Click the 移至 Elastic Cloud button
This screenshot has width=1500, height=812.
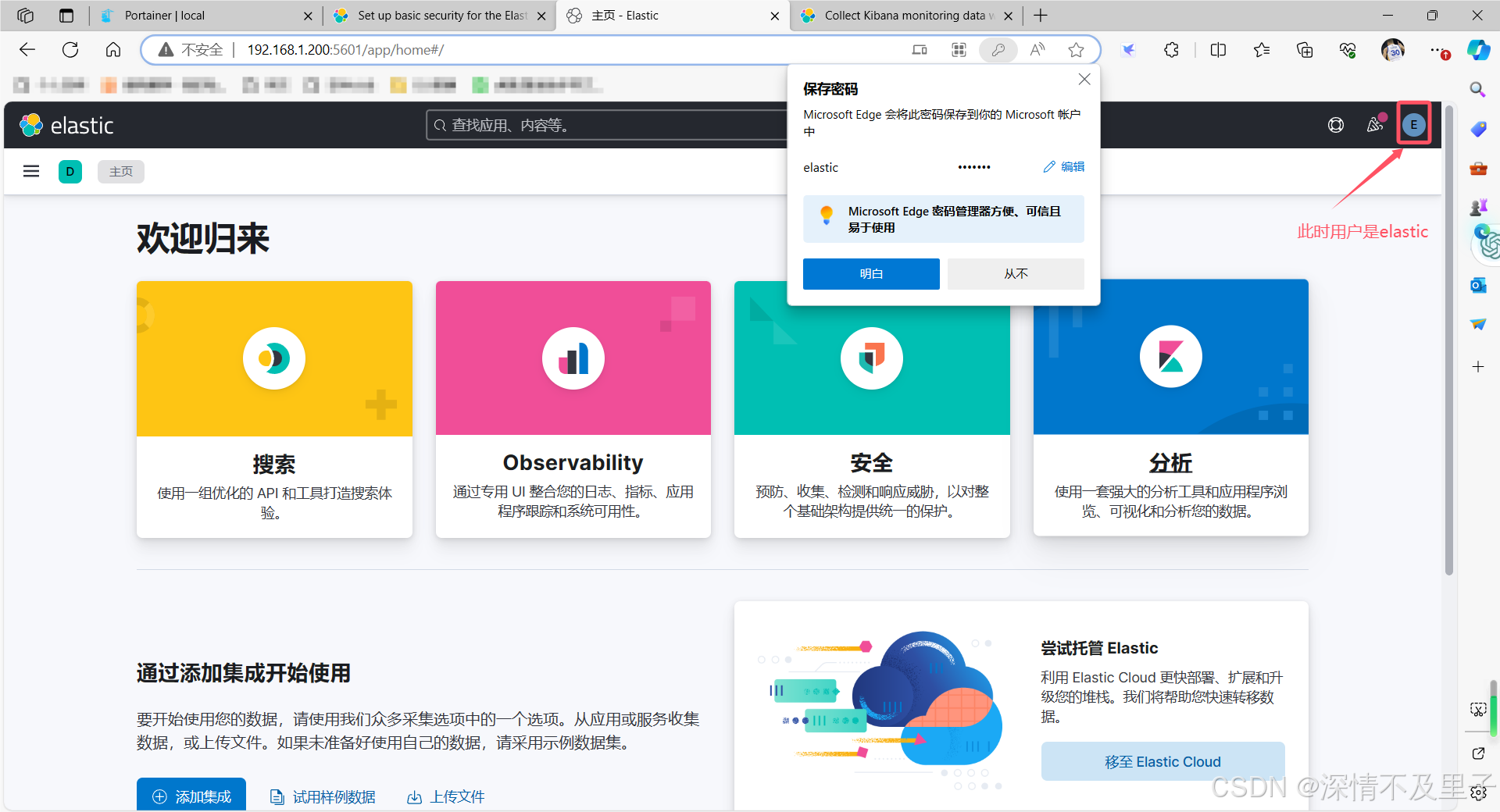click(1162, 761)
